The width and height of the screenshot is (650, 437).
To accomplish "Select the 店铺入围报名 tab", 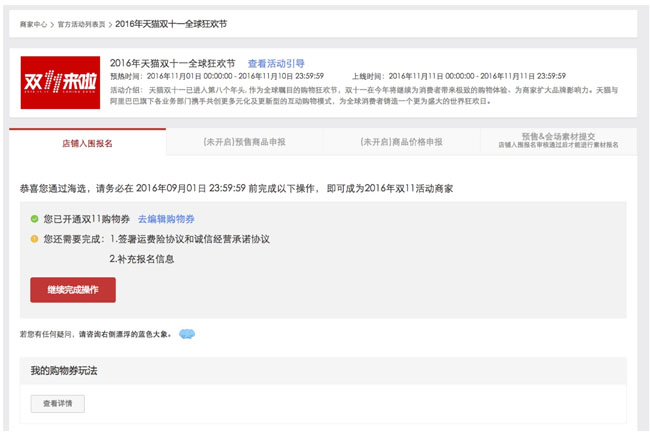I will point(87,143).
